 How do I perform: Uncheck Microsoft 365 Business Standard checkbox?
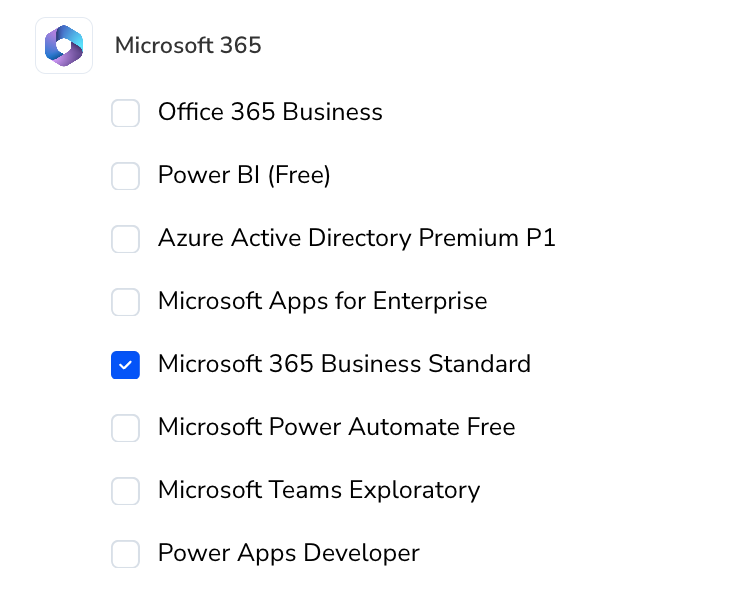pyautogui.click(x=126, y=365)
